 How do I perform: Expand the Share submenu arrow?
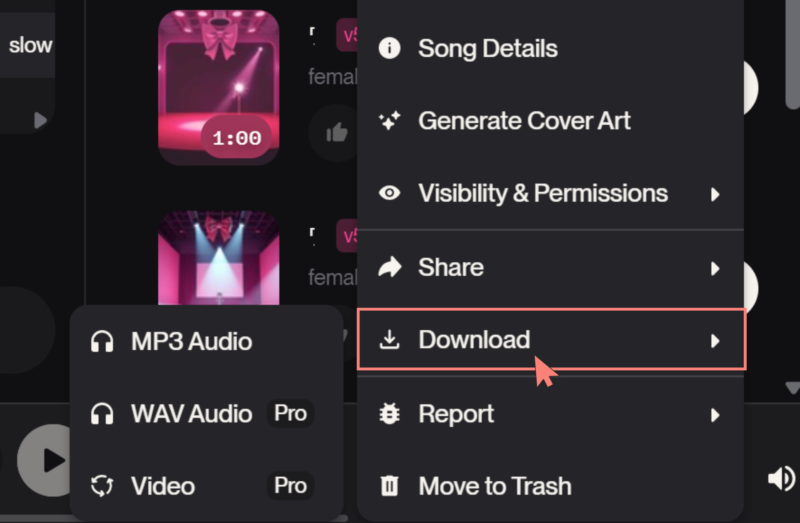(x=715, y=268)
